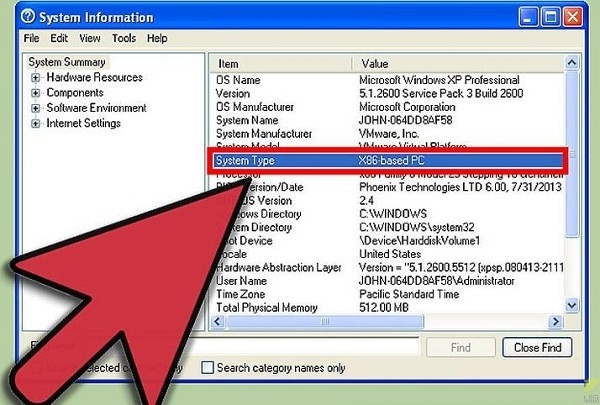600x405 pixels.
Task: Expand the Software Environment node
Action: [36, 108]
